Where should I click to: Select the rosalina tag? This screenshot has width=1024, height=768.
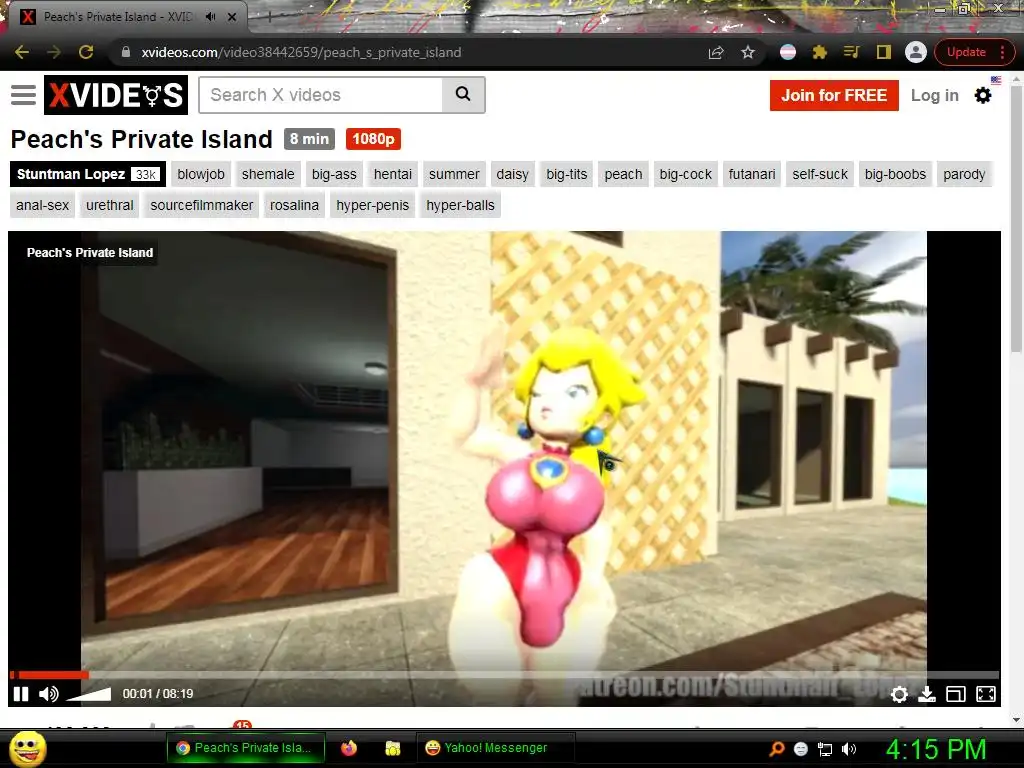294,205
